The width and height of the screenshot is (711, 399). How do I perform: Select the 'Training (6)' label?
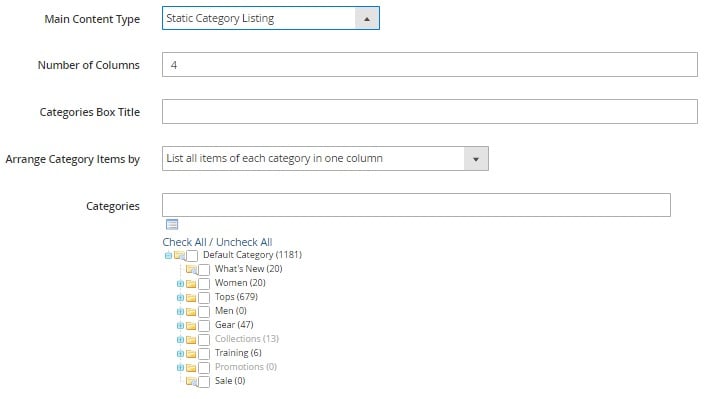click(x=238, y=353)
